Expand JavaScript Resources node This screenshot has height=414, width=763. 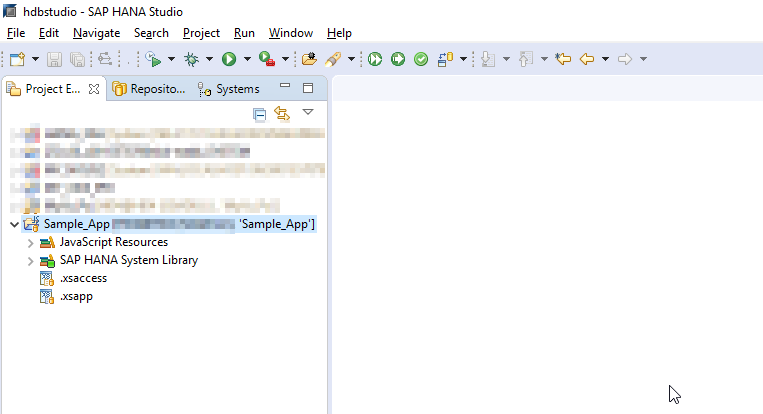[x=30, y=242]
